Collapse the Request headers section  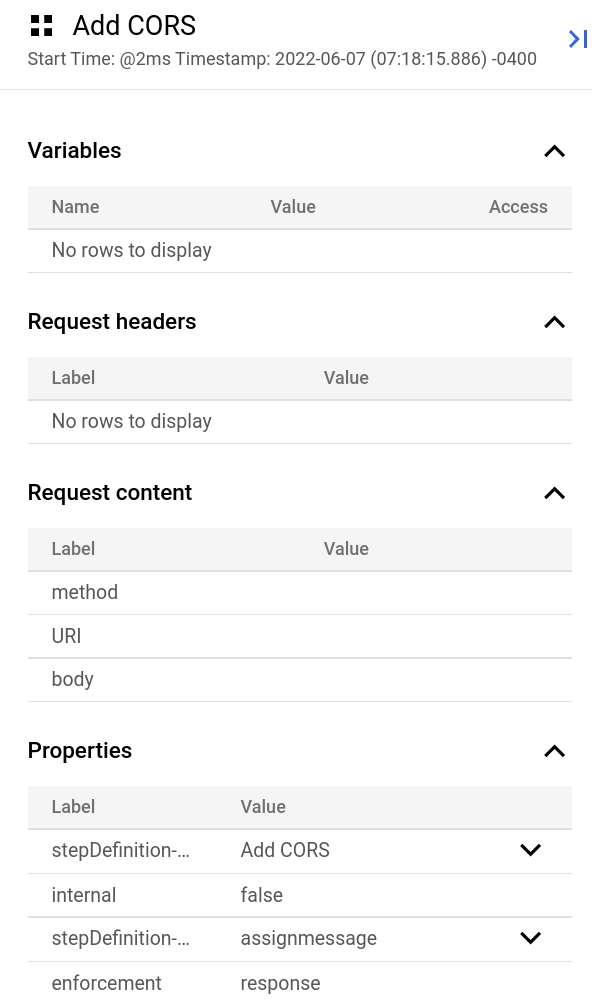(554, 322)
